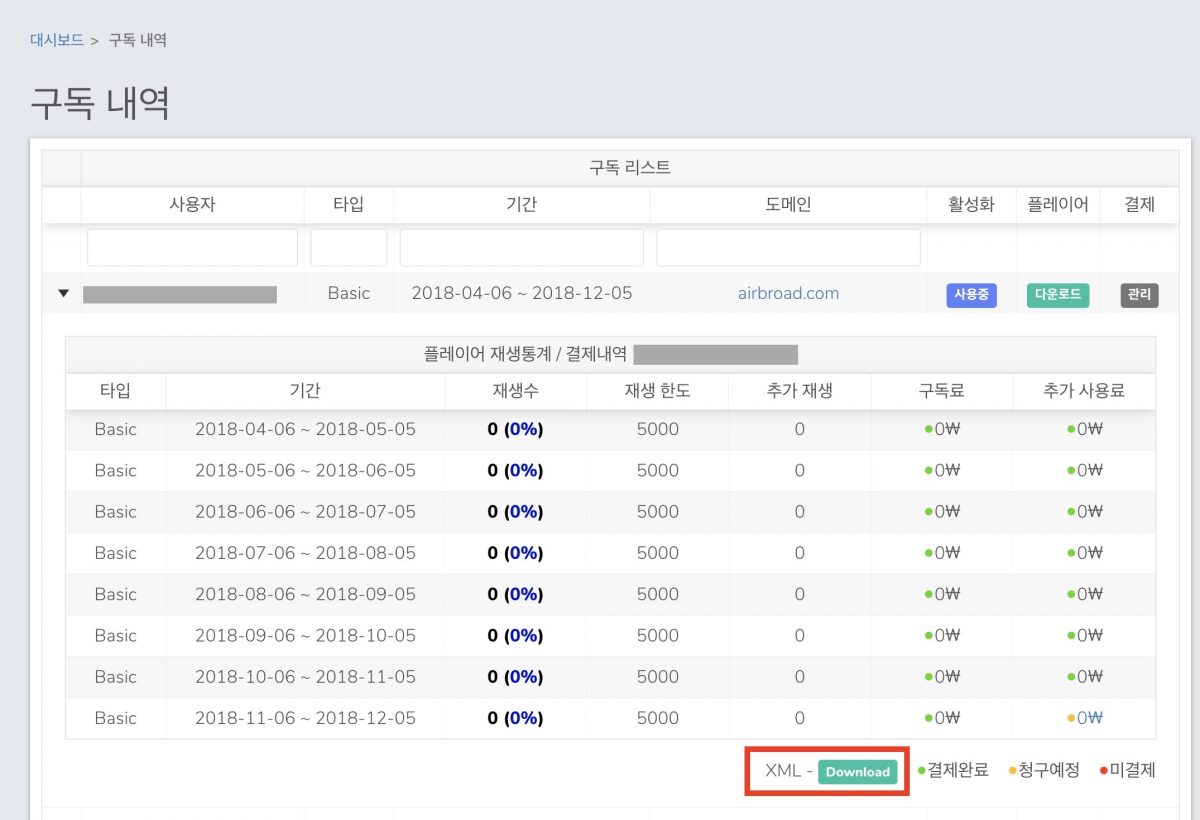This screenshot has height=820, width=1200.
Task: Click the yellow-dotted 0₩ fee in last row
Action: click(1088, 718)
